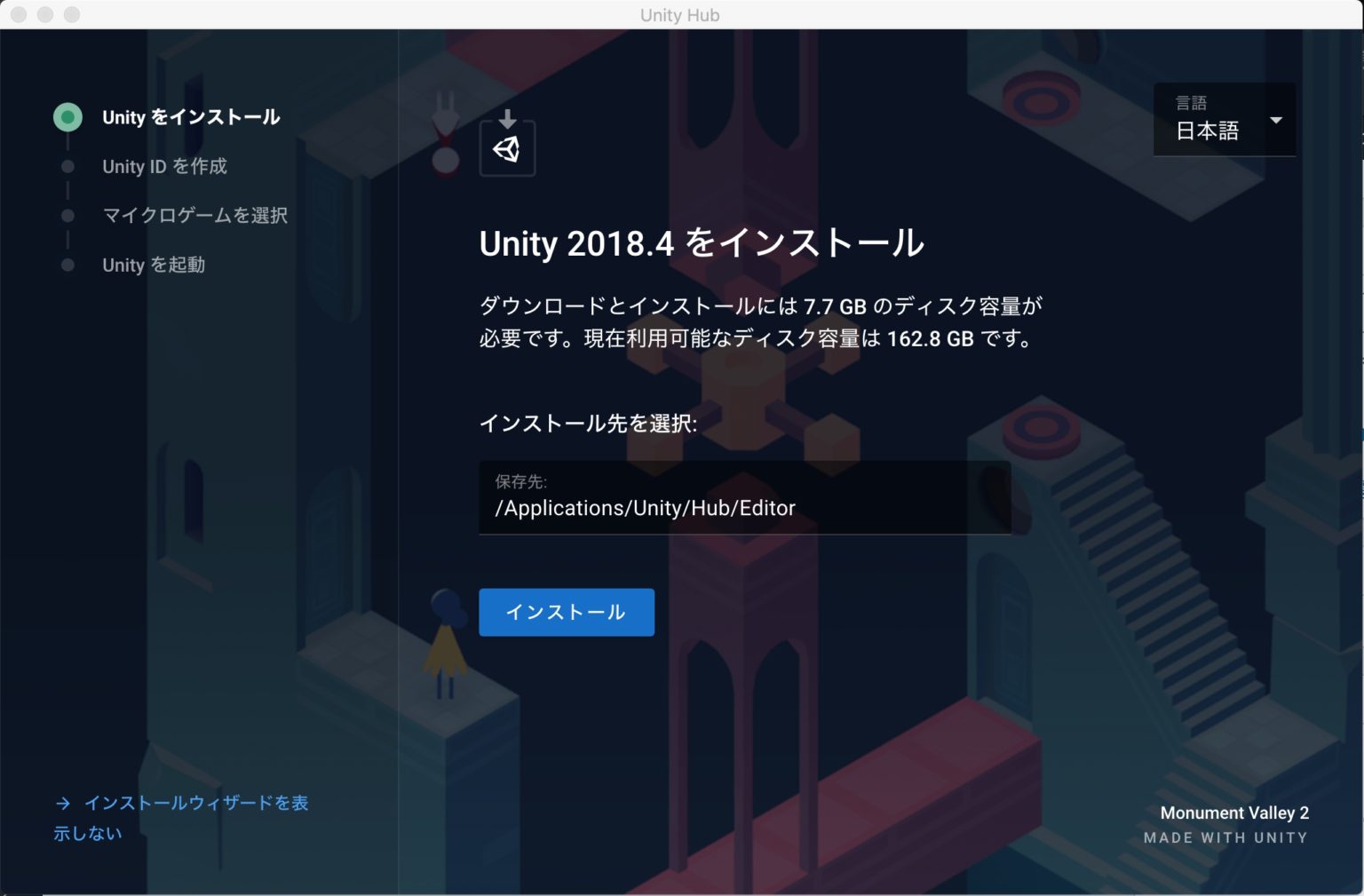Click the step circle beside Unity ID を作成
Image resolution: width=1364 pixels, height=896 pixels.
67,166
